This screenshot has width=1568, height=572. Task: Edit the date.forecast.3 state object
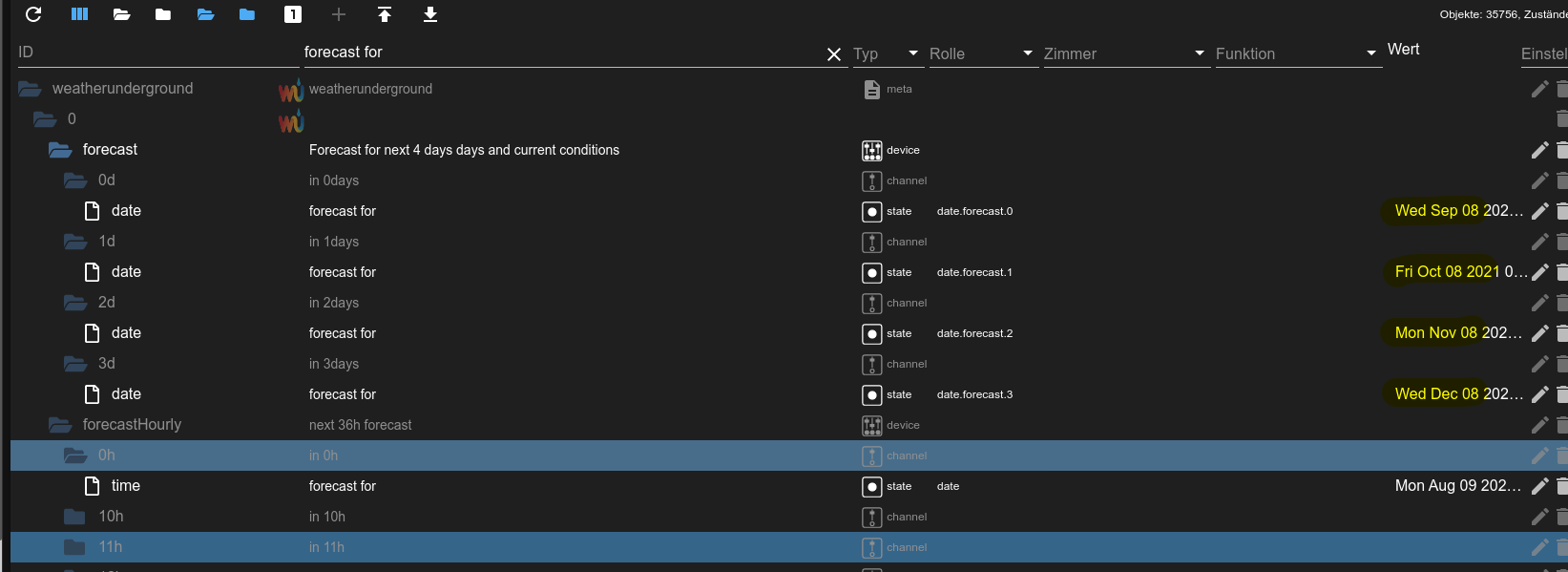coord(1539,394)
